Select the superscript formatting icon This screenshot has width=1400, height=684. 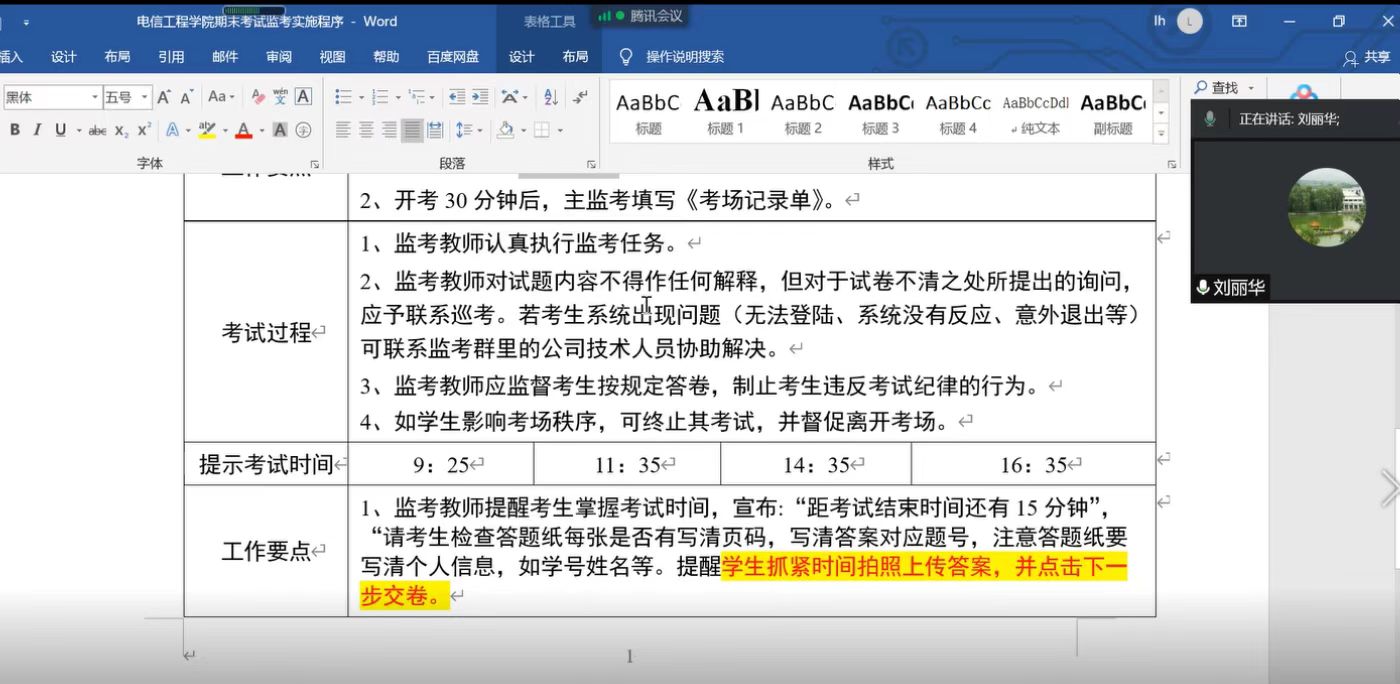pos(143,128)
